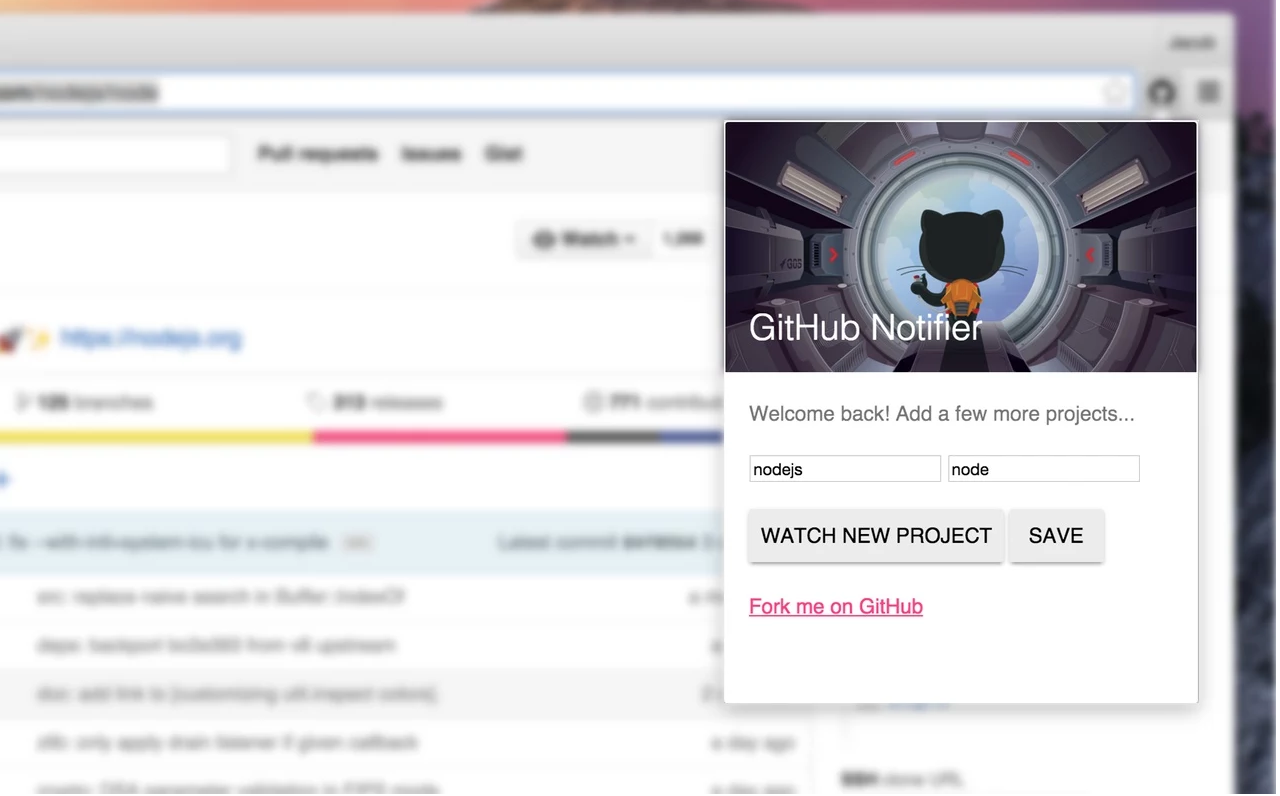Open the nodejs.org website link
The image size is (1280, 796).
pyautogui.click(x=151, y=339)
